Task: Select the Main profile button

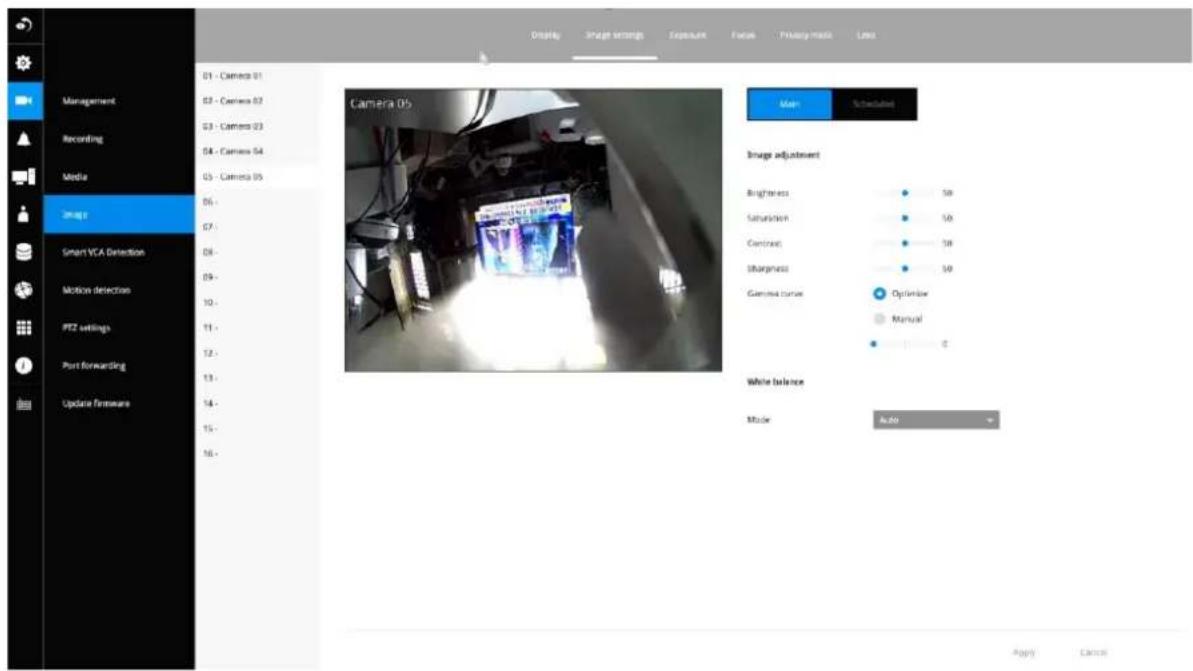Action: click(790, 104)
